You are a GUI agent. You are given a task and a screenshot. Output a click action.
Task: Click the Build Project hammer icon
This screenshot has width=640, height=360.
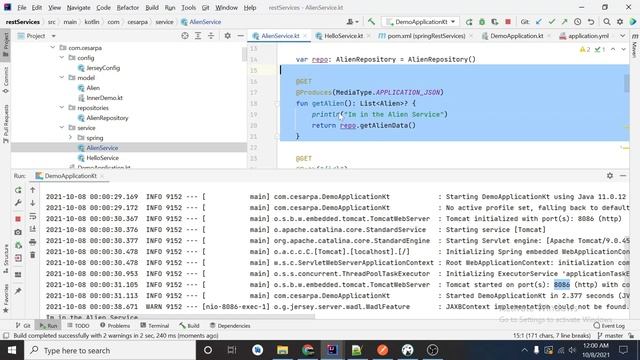[x=371, y=22]
